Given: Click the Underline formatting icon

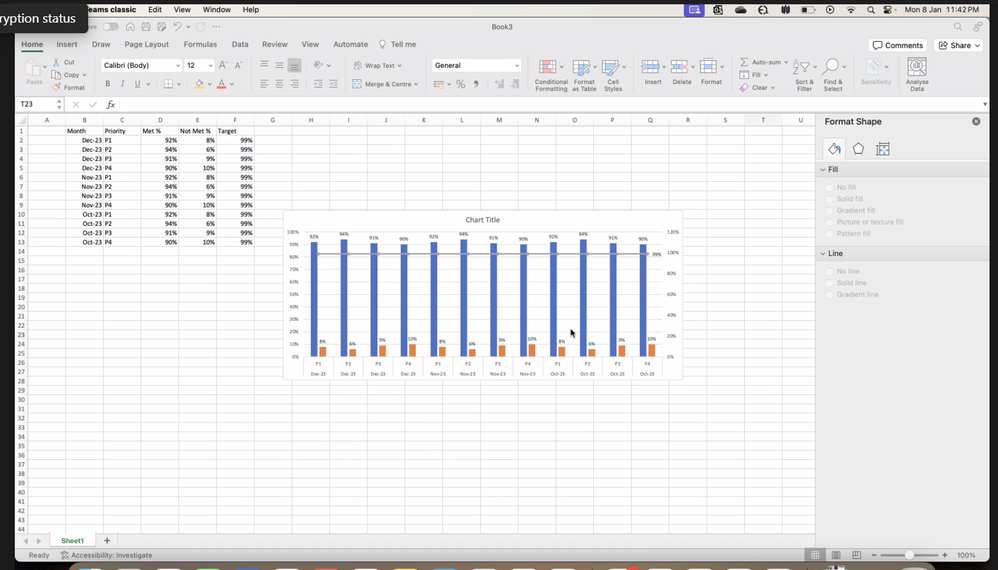Looking at the screenshot, I should [x=137, y=84].
